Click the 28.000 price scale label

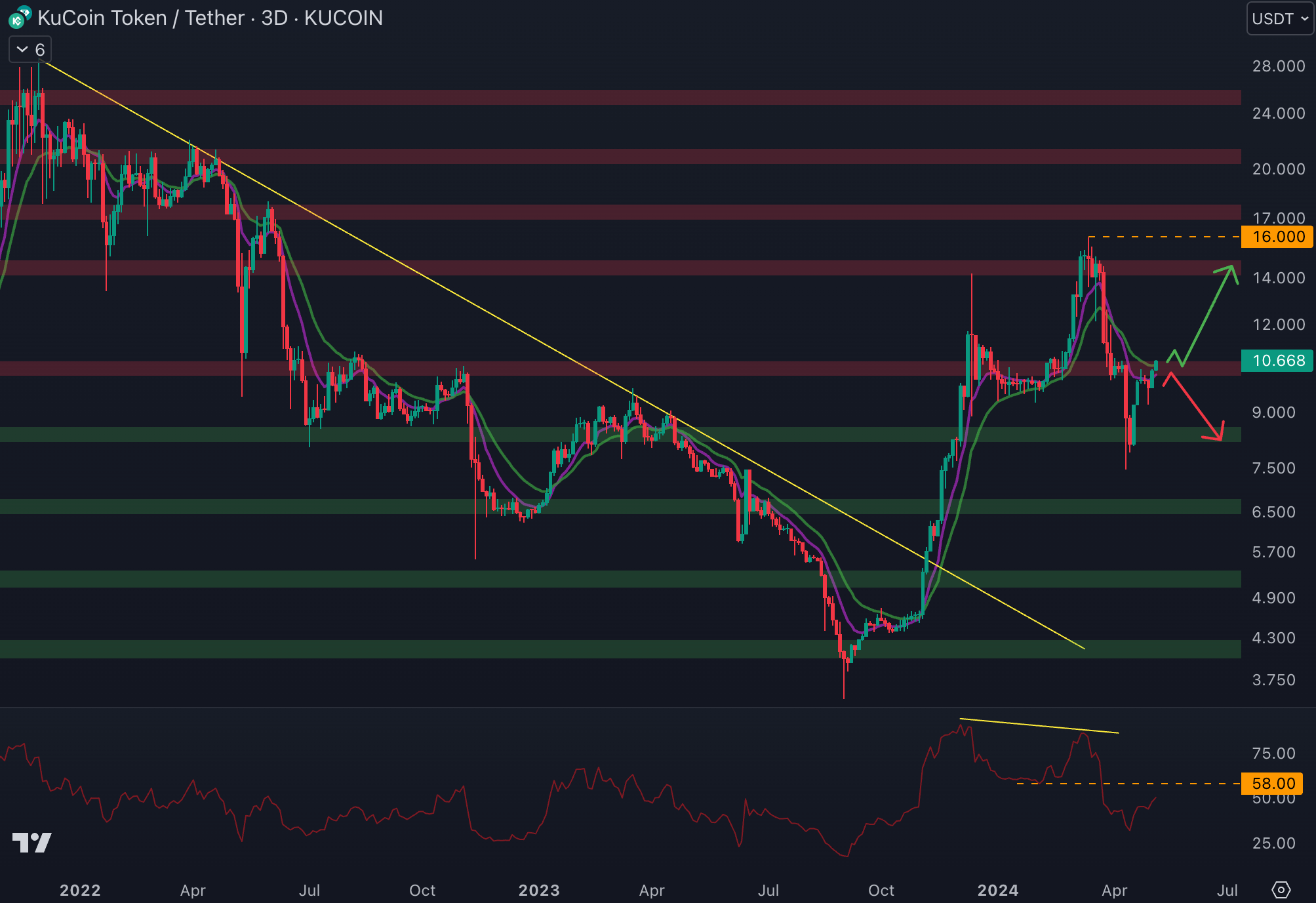click(1278, 66)
